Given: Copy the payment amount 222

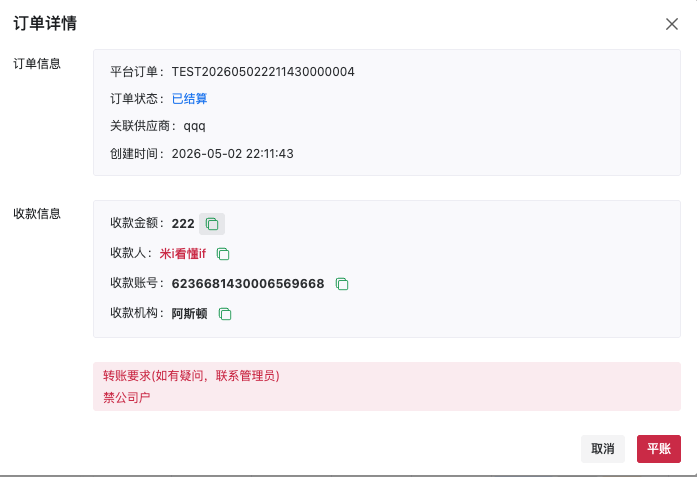Looking at the screenshot, I should tap(212, 224).
